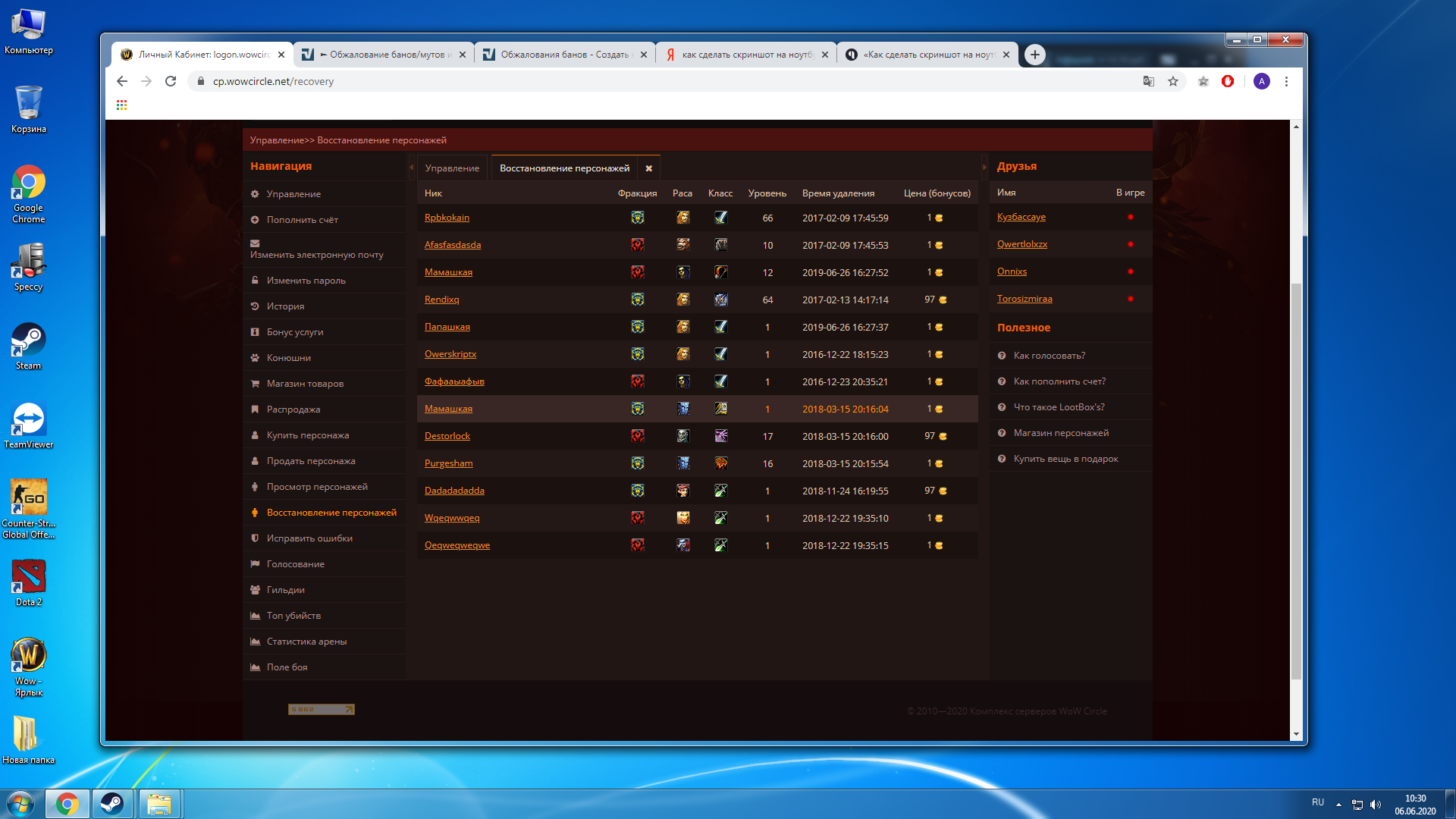Open friend Кузбассауе profile link

pos(1021,217)
